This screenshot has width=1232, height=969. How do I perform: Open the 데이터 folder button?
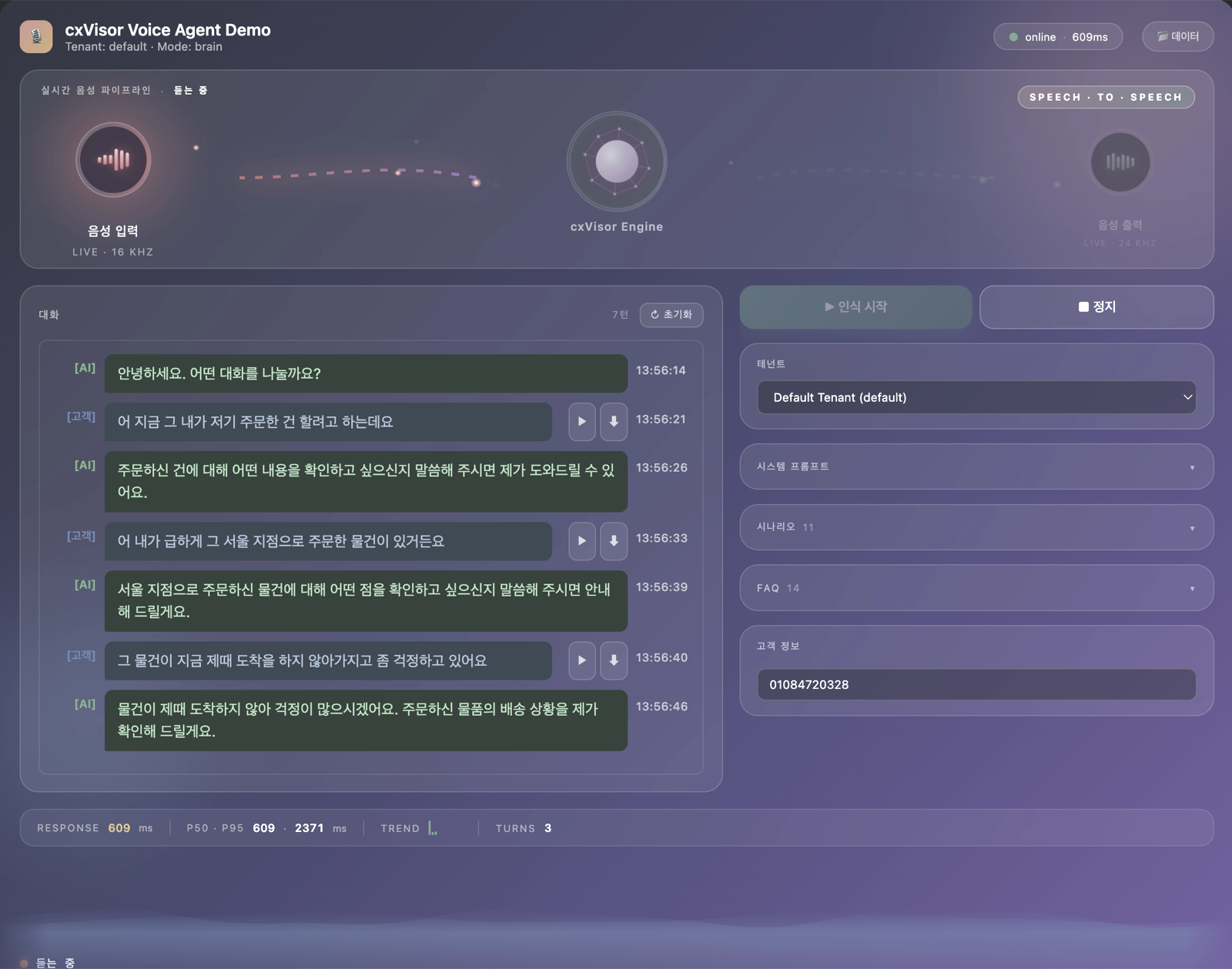[1178, 36]
